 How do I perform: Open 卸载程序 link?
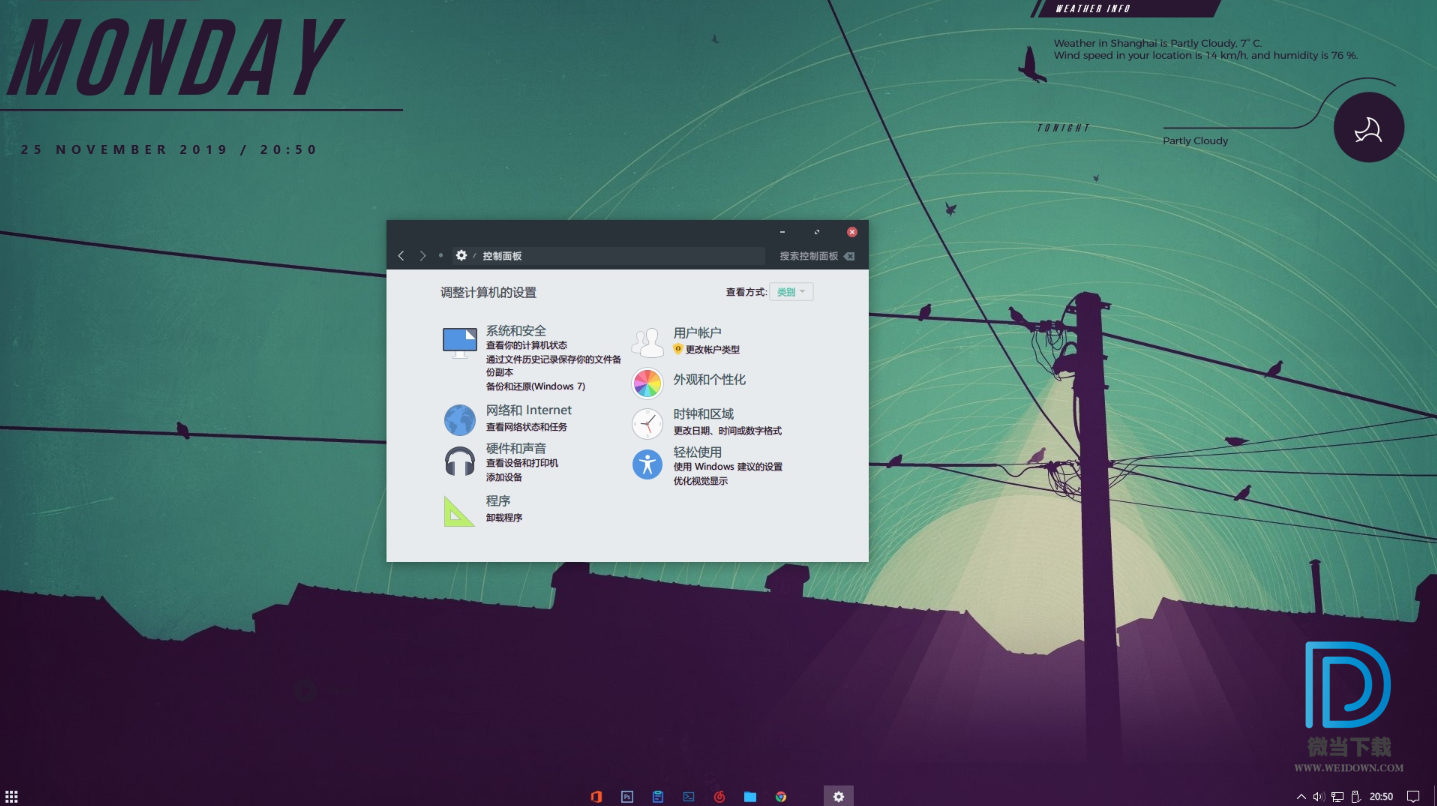pyautogui.click(x=504, y=518)
